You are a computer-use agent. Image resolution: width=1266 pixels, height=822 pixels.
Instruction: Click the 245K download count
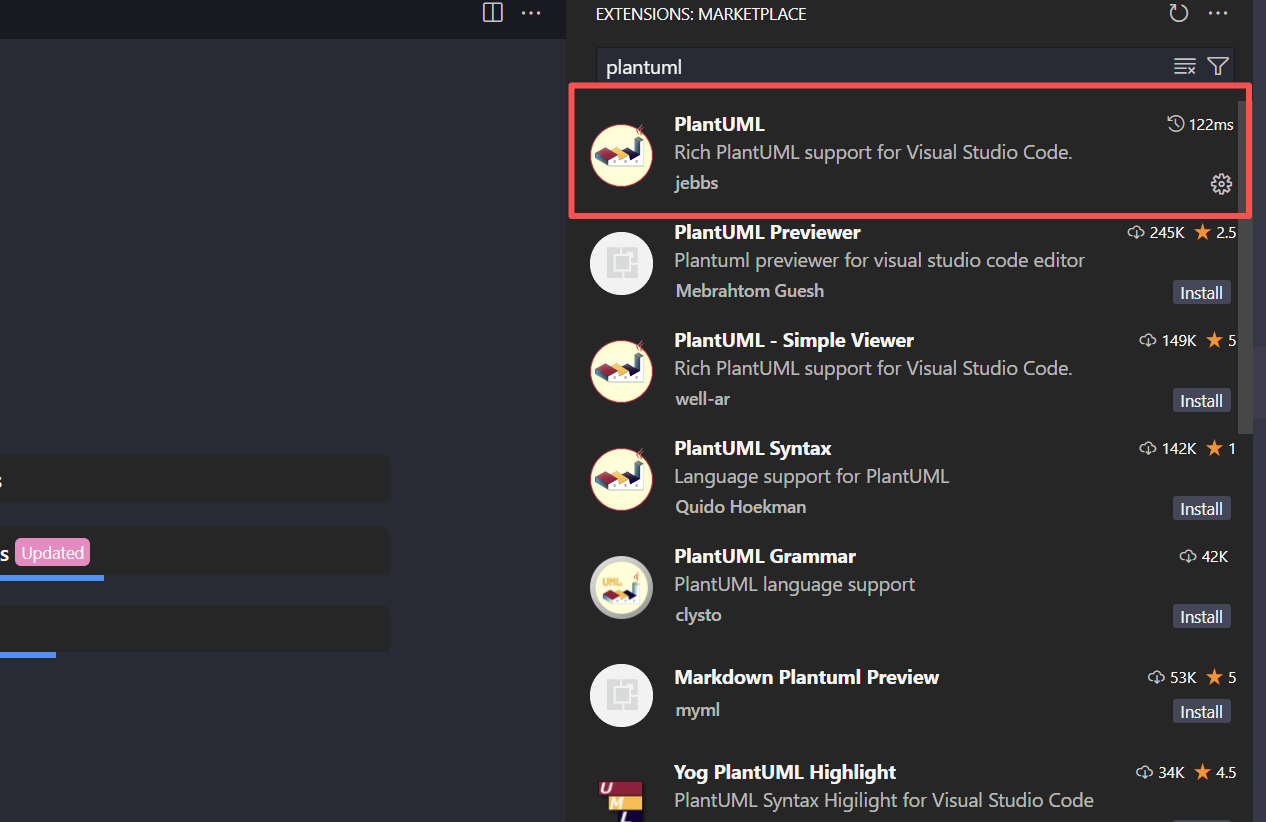[1155, 232]
